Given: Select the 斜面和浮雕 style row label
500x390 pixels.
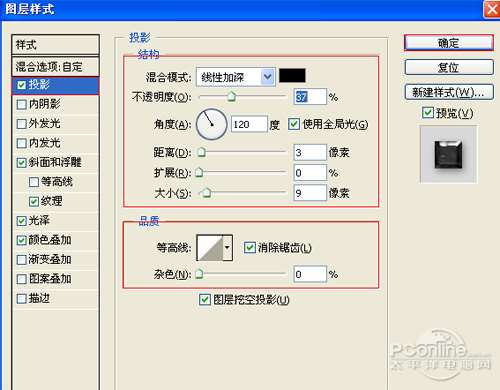Looking at the screenshot, I should [55, 162].
